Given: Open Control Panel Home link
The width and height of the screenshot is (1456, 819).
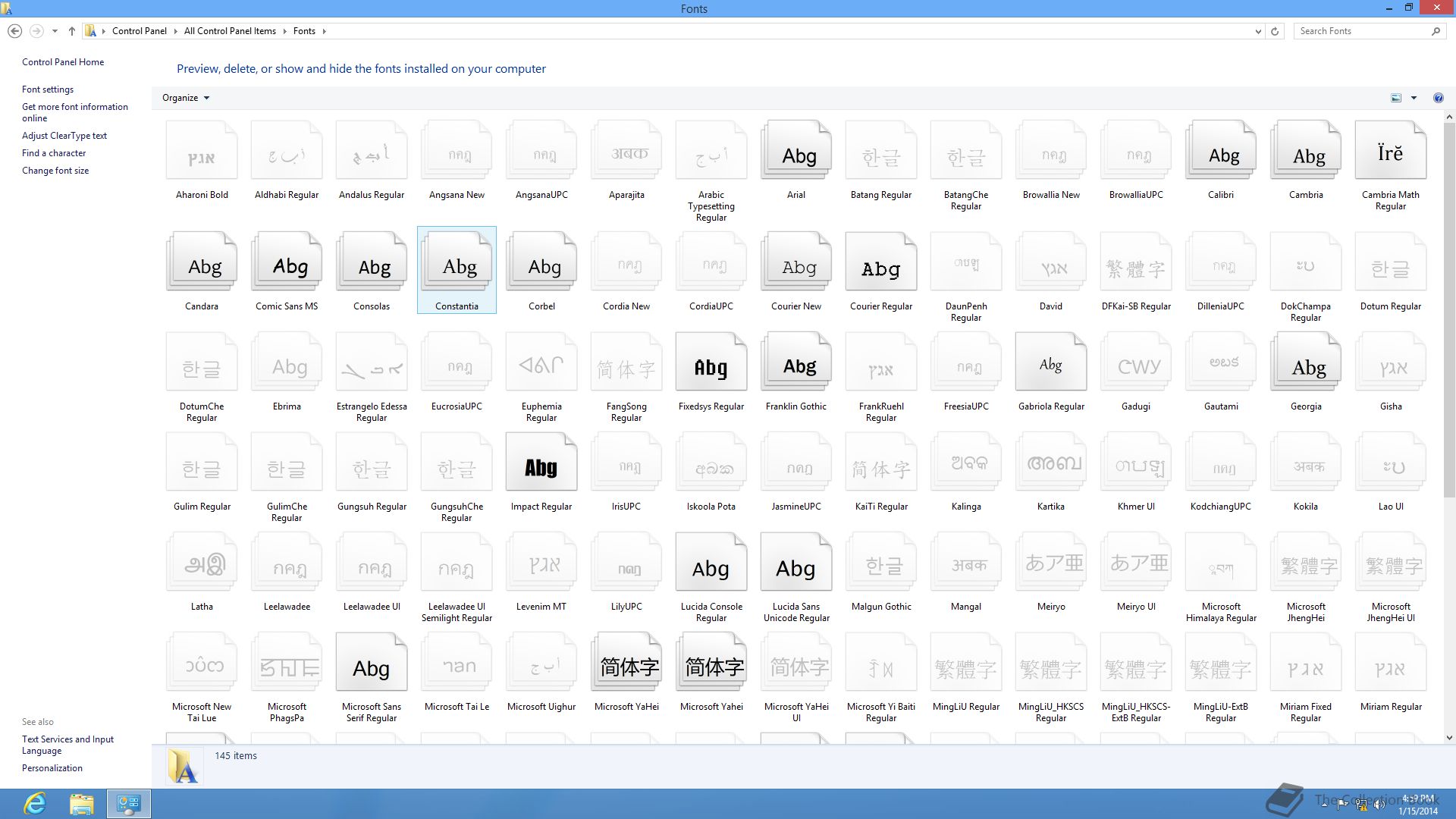Looking at the screenshot, I should point(63,62).
